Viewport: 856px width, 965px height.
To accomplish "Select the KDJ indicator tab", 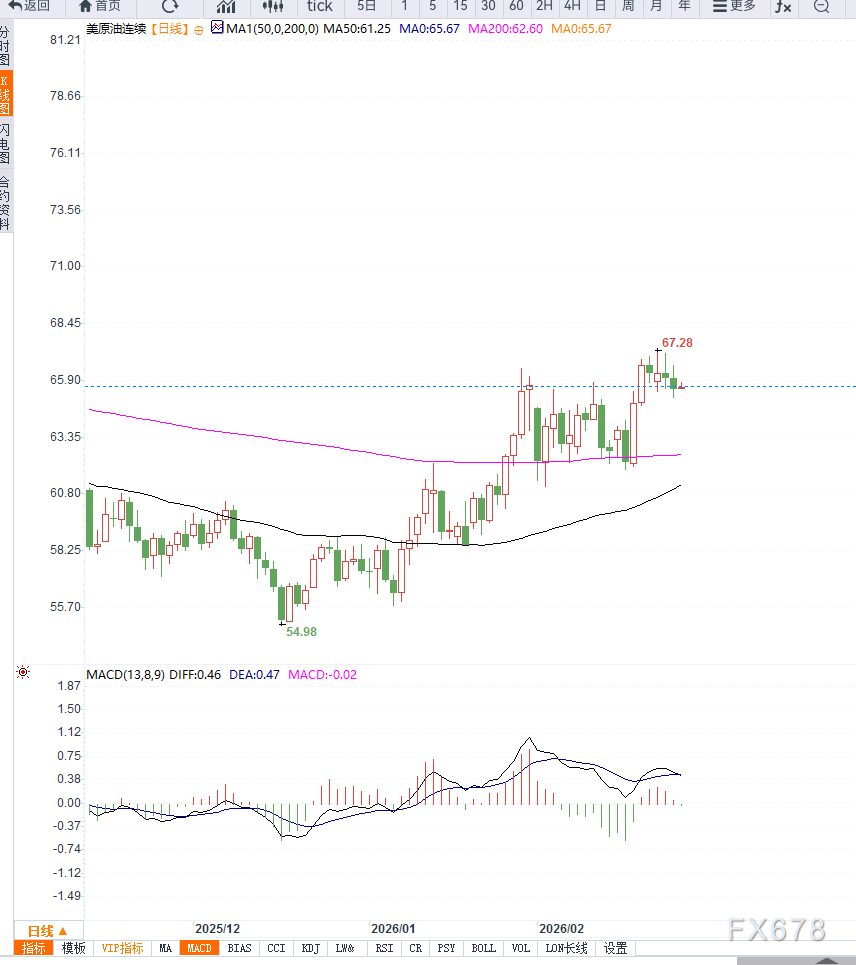I will (x=311, y=948).
